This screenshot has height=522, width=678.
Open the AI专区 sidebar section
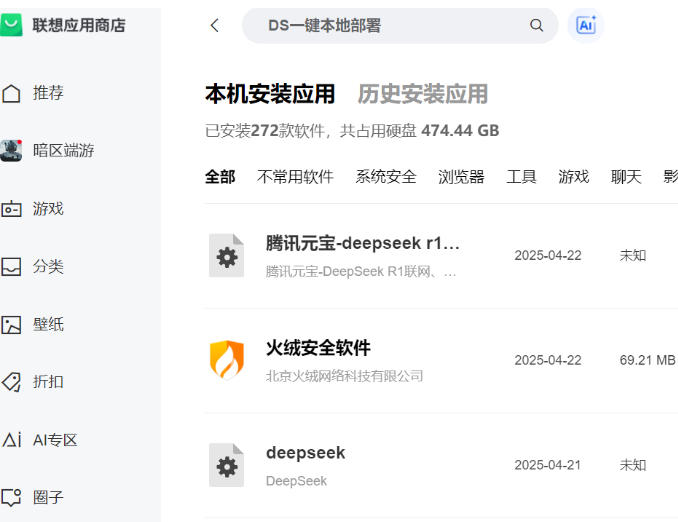coord(55,440)
